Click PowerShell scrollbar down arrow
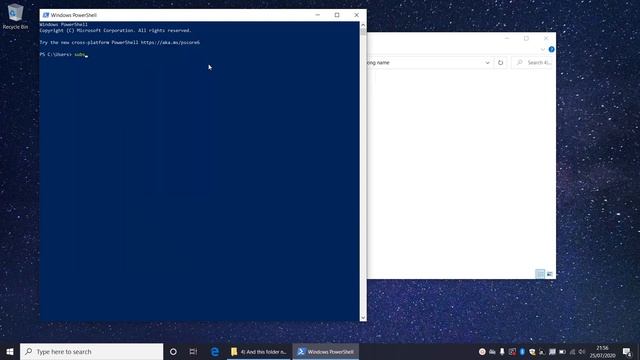 pyautogui.click(x=363, y=318)
